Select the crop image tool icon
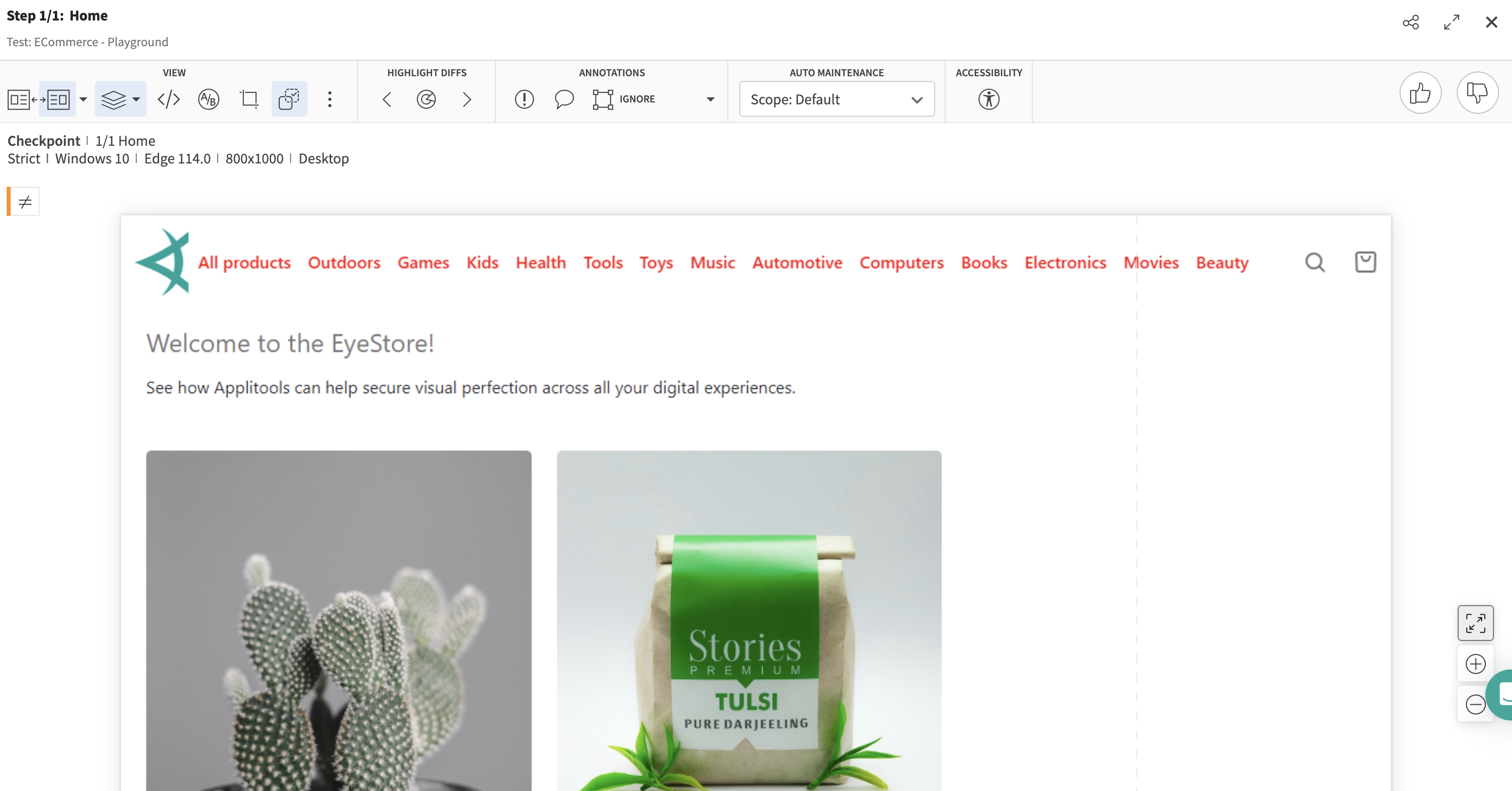The height and width of the screenshot is (791, 1512). [x=249, y=99]
